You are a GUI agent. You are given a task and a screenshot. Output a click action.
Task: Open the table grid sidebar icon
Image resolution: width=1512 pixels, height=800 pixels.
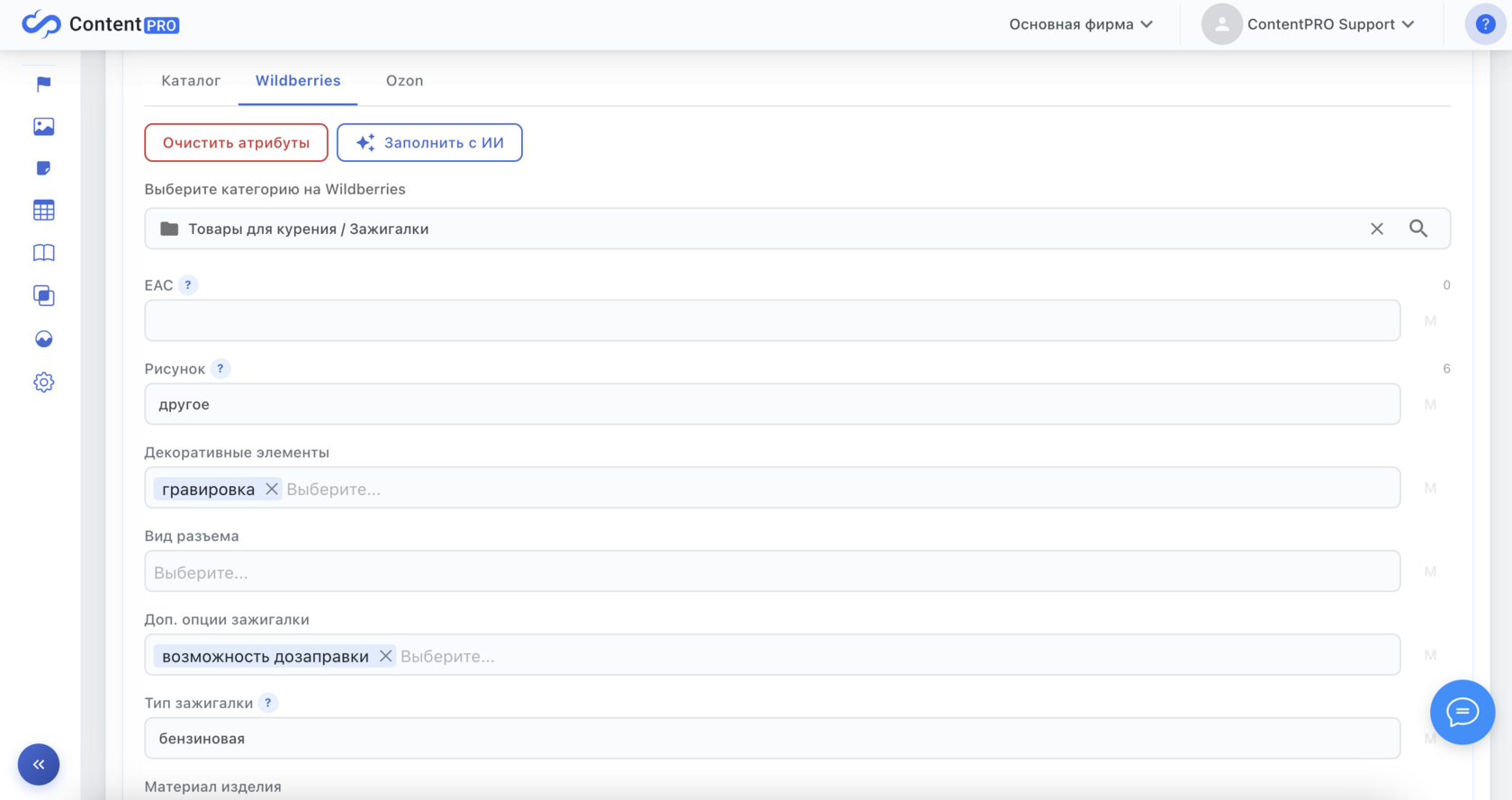click(43, 211)
